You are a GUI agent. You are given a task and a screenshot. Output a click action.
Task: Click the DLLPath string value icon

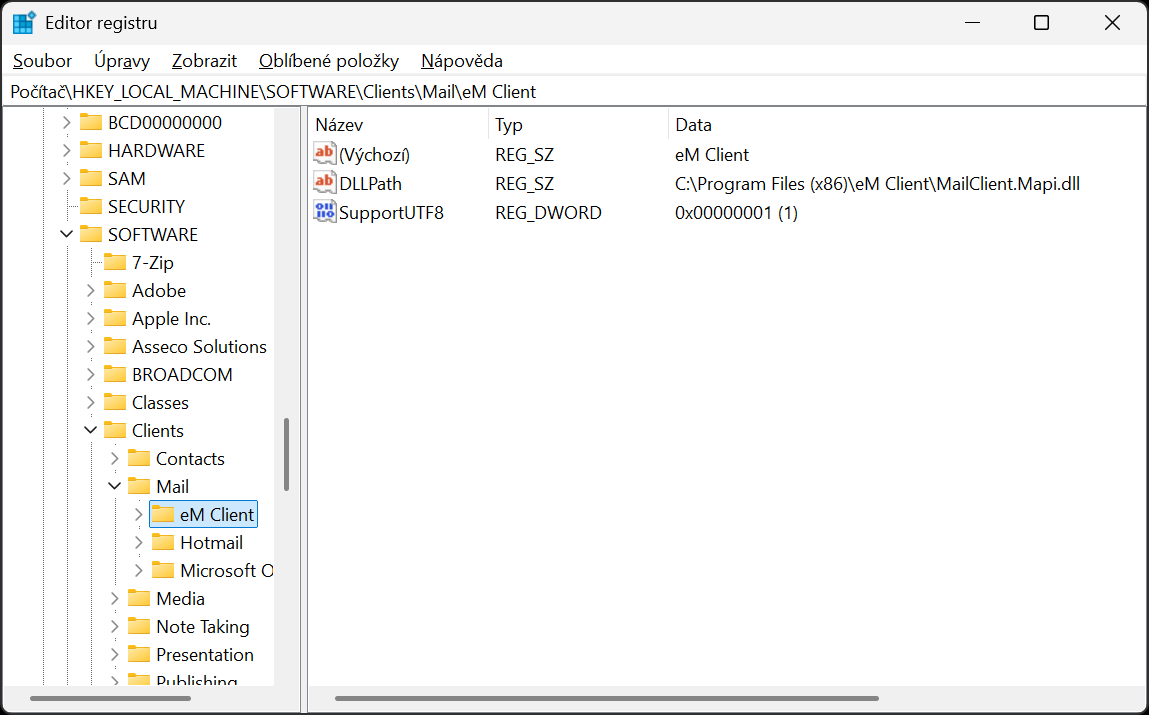tap(325, 183)
